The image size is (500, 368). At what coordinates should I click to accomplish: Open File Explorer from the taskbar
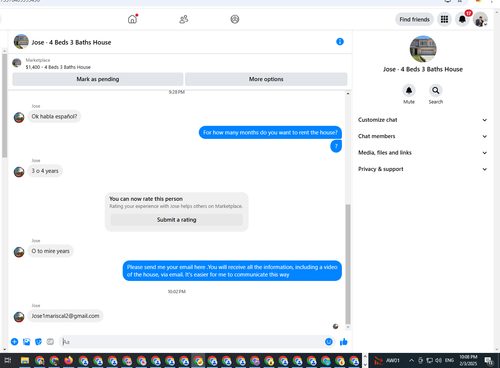tap(25, 360)
